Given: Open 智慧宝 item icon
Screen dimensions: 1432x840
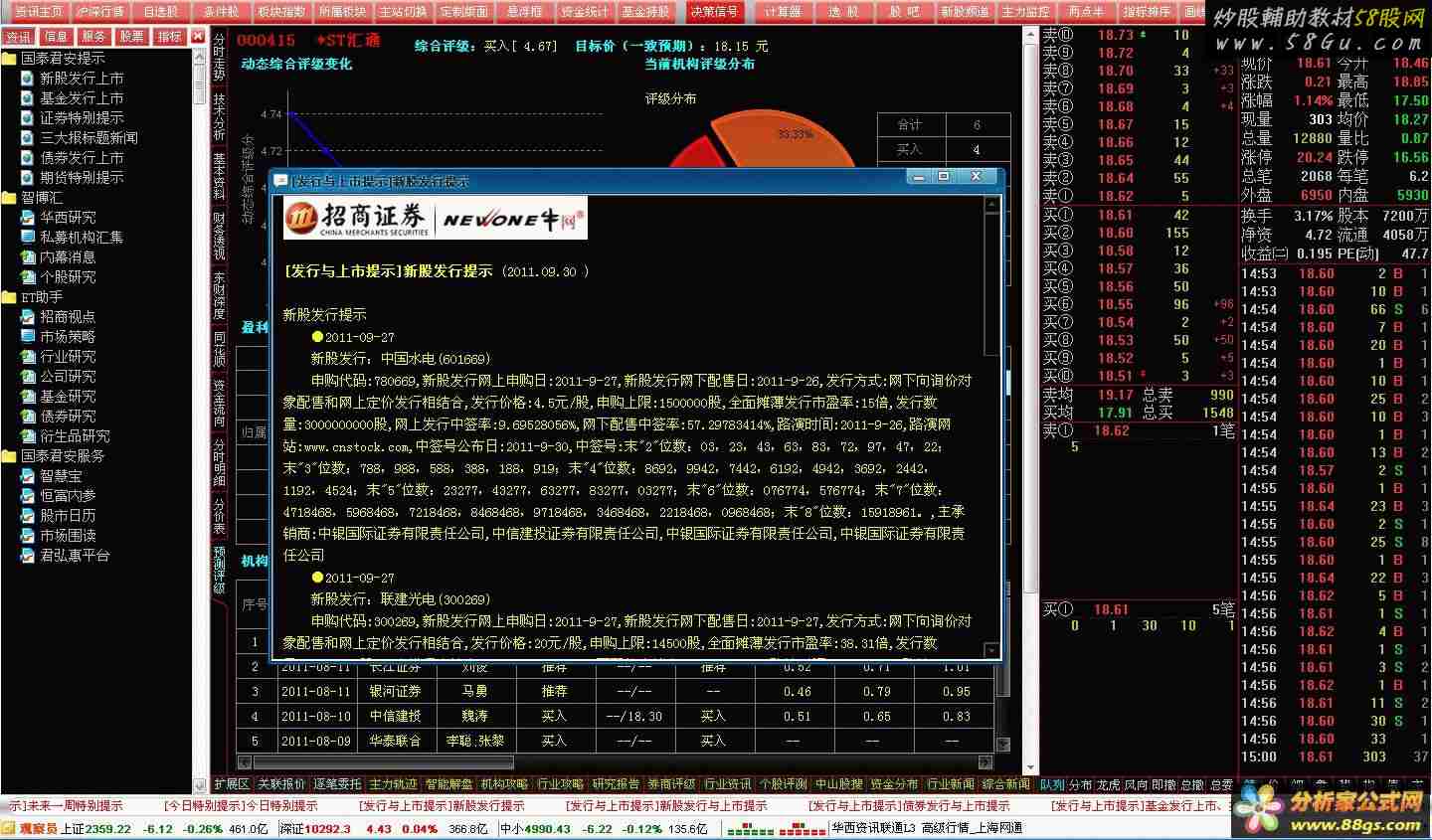Looking at the screenshot, I should [28, 476].
